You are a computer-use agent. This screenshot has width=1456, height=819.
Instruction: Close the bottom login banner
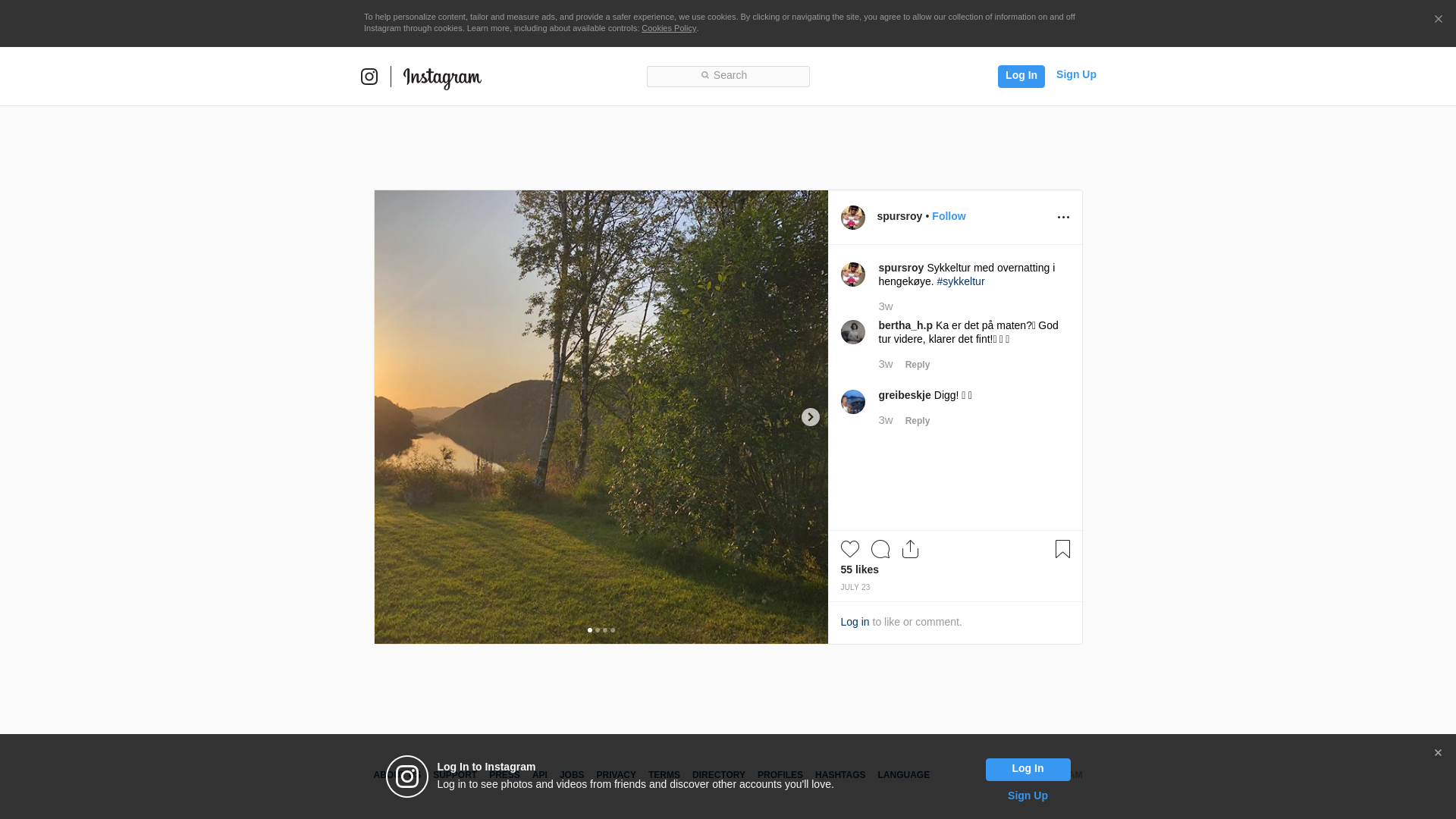click(1438, 753)
